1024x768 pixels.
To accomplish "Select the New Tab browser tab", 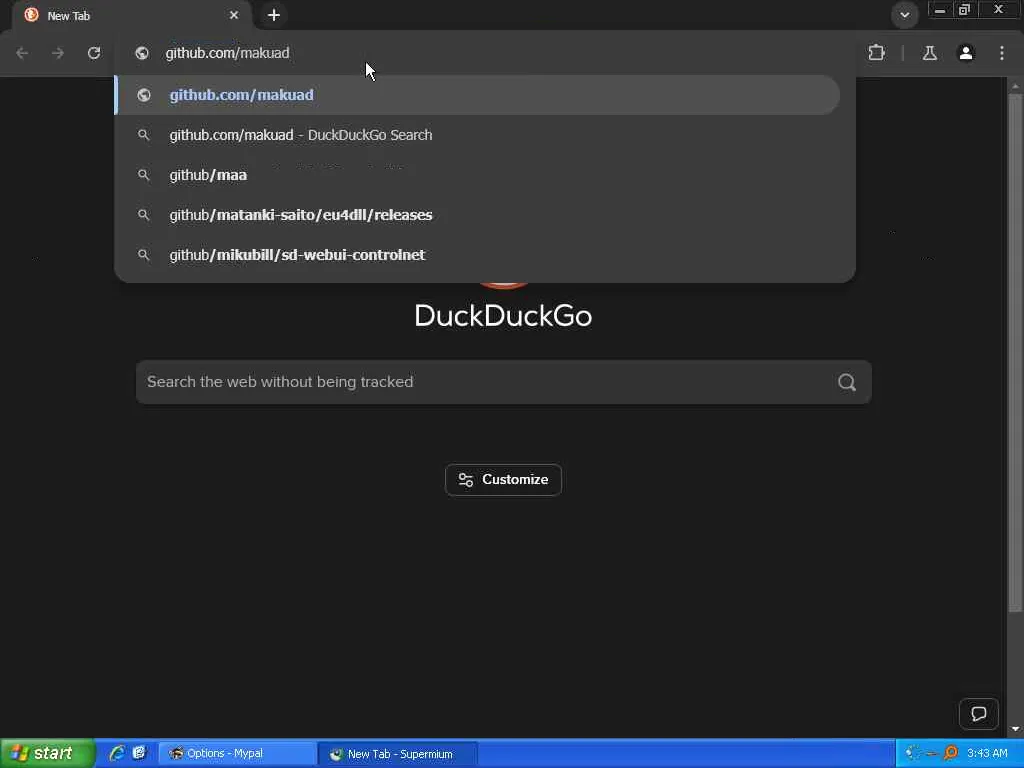I will pos(133,15).
